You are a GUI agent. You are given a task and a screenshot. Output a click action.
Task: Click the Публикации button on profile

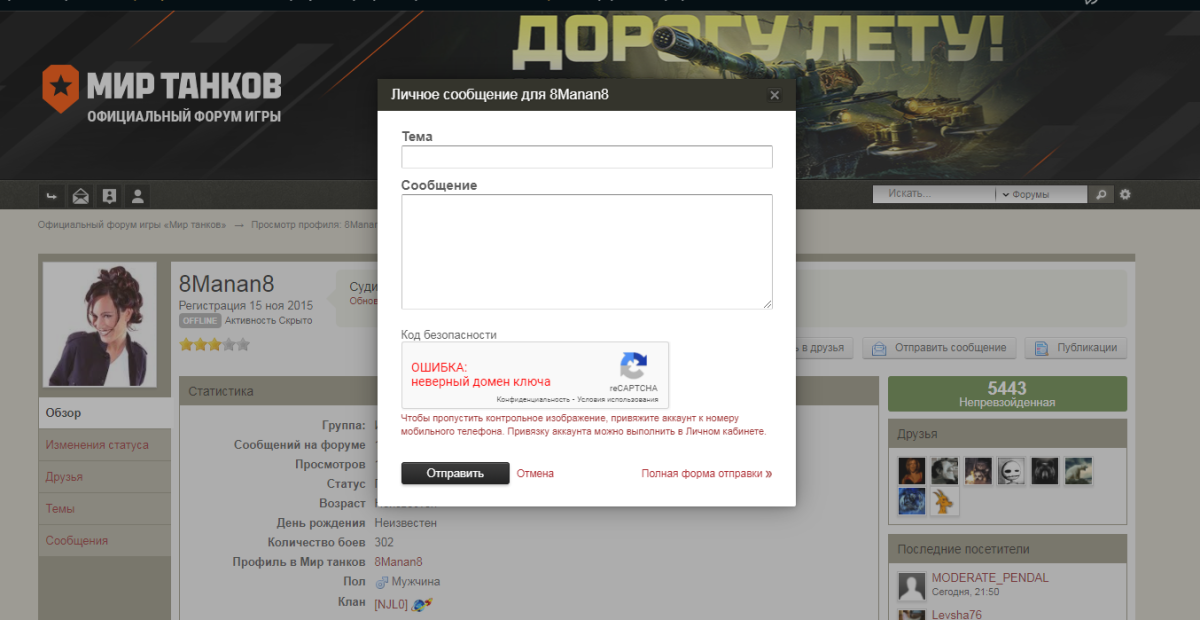pyautogui.click(x=1076, y=348)
